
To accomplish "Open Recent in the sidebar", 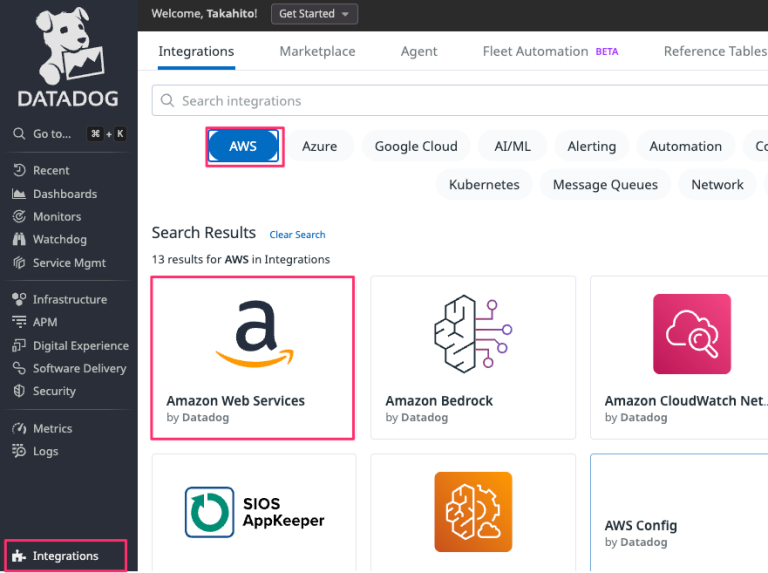I will click(x=51, y=170).
